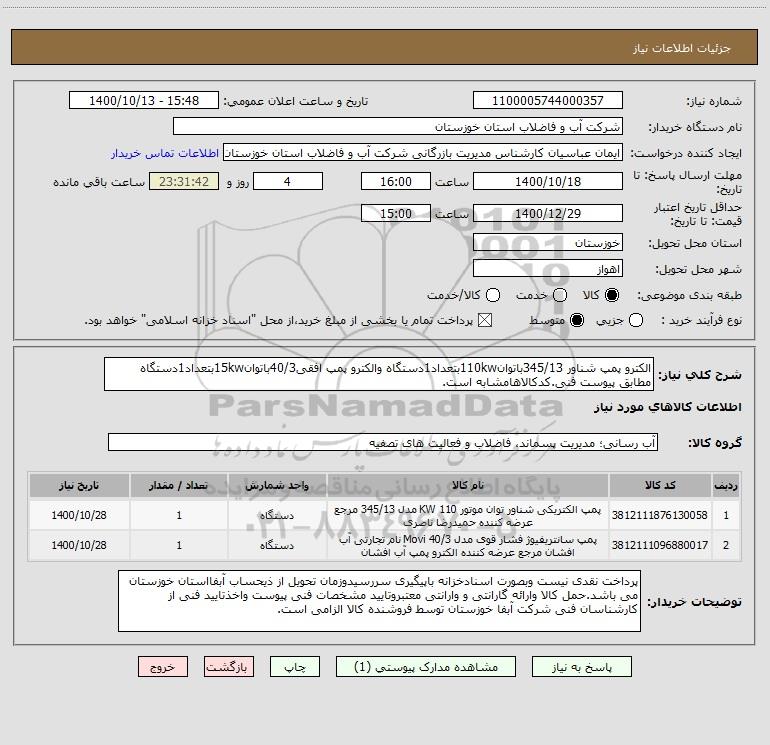This screenshot has height=745, width=770.
Task: Select the جزیی purchase type radio
Action: tap(636, 320)
